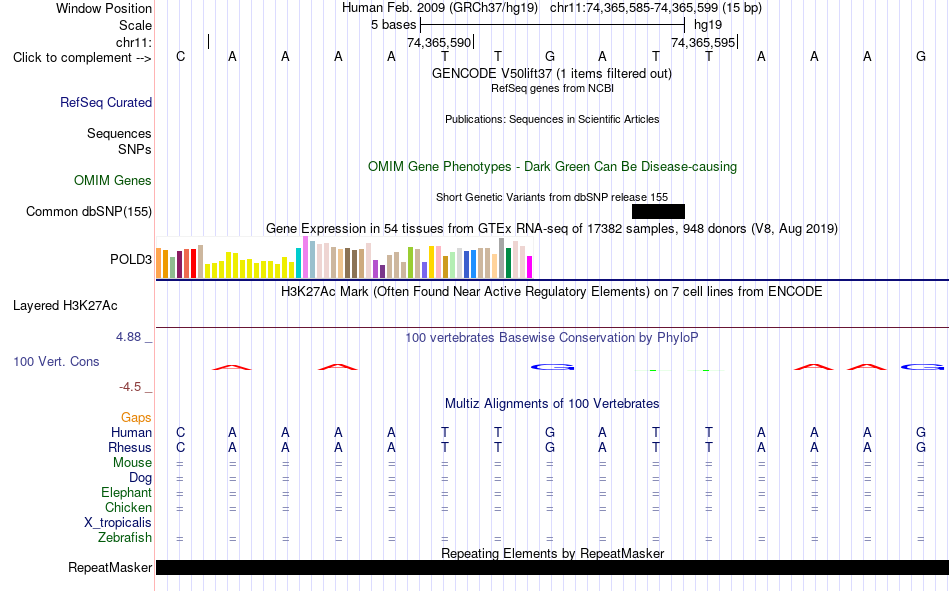
Task: Select the Zebrafish alignment row label
Action: 125,538
